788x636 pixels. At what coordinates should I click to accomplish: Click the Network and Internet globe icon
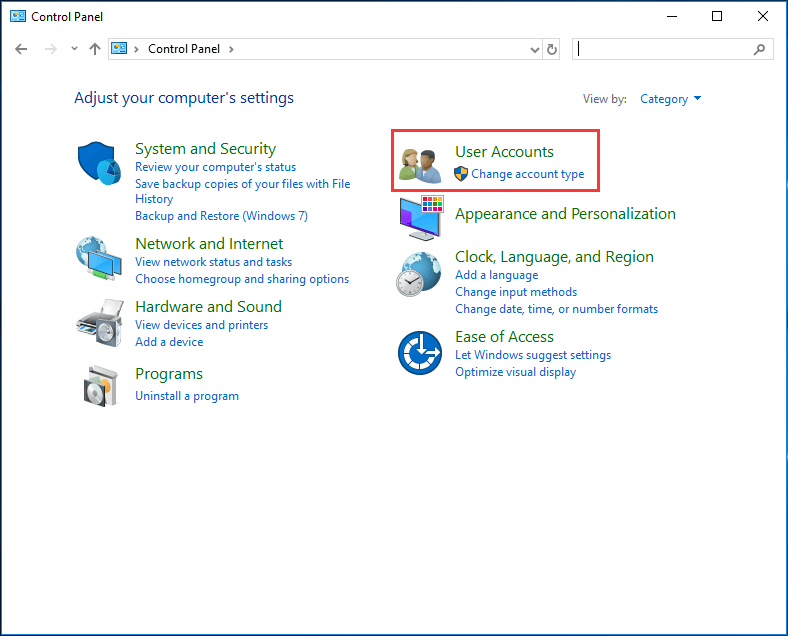click(99, 258)
